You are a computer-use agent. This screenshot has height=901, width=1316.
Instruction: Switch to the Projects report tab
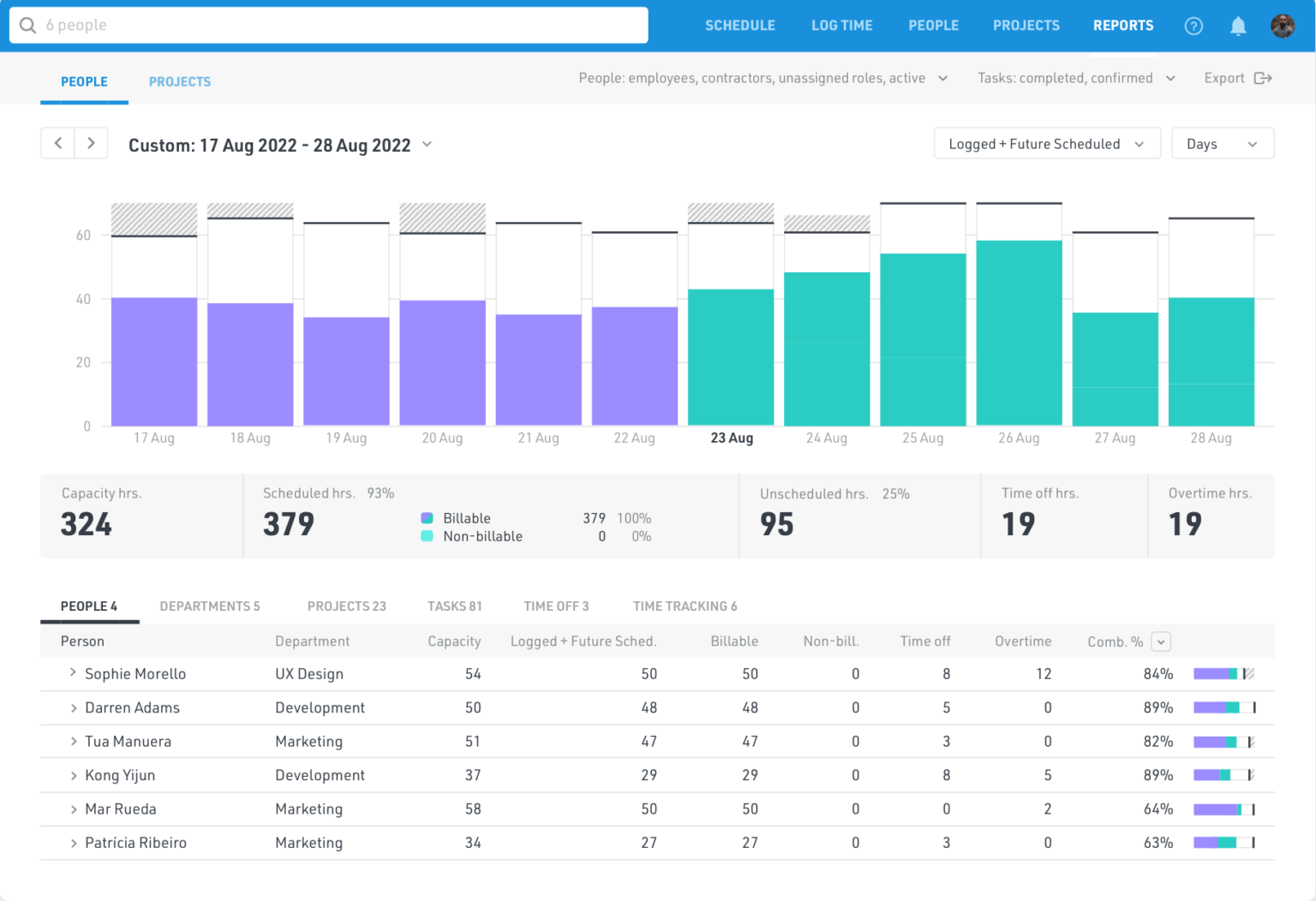(x=179, y=81)
